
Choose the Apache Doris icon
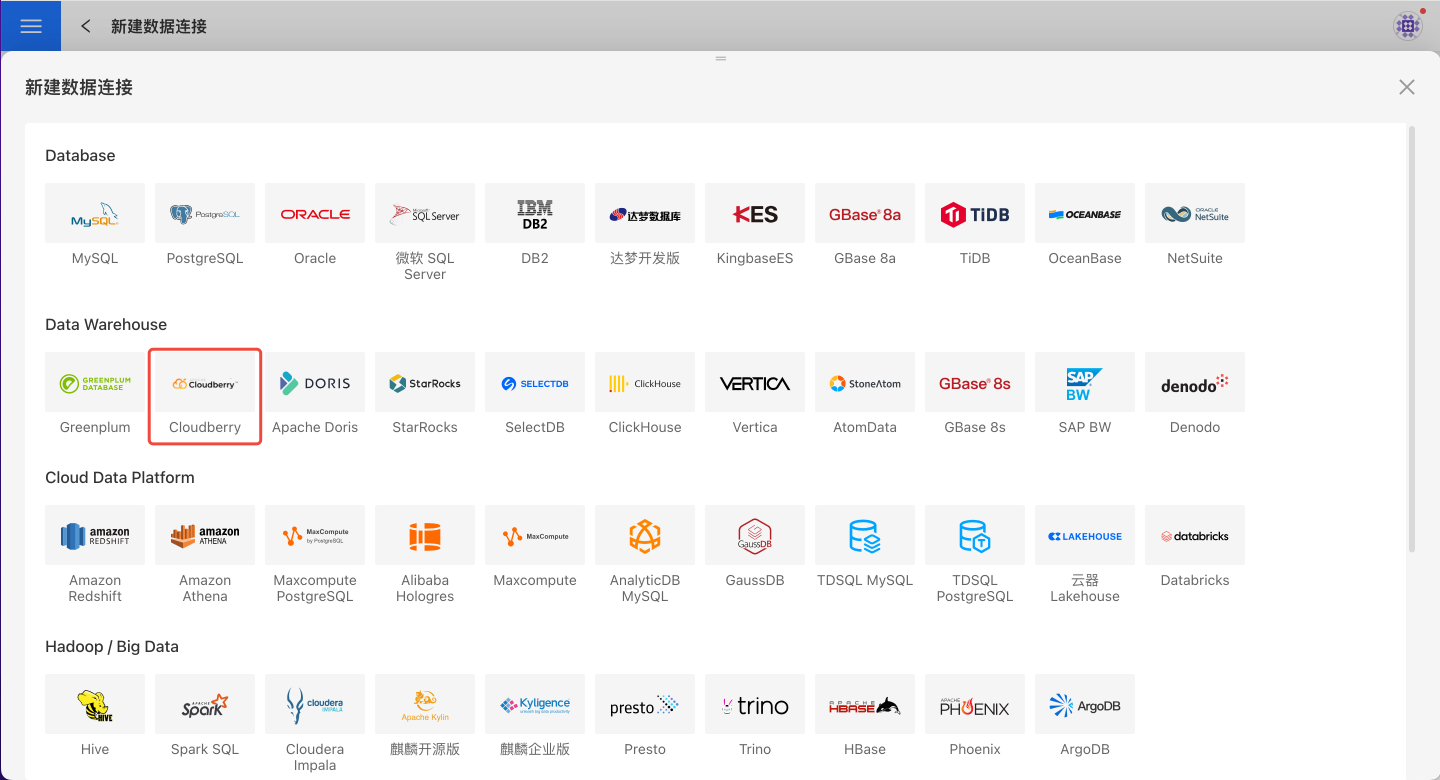pyautogui.click(x=315, y=383)
